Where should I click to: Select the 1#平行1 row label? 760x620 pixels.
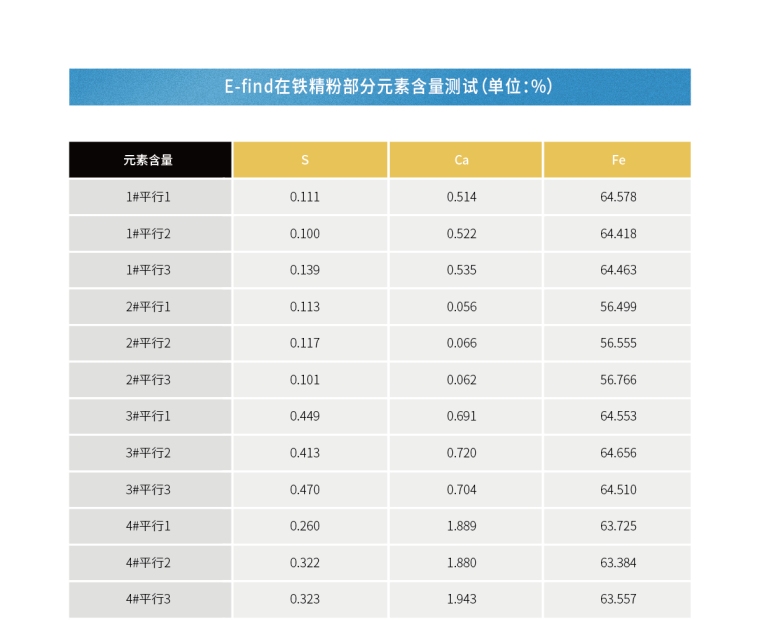click(x=149, y=197)
